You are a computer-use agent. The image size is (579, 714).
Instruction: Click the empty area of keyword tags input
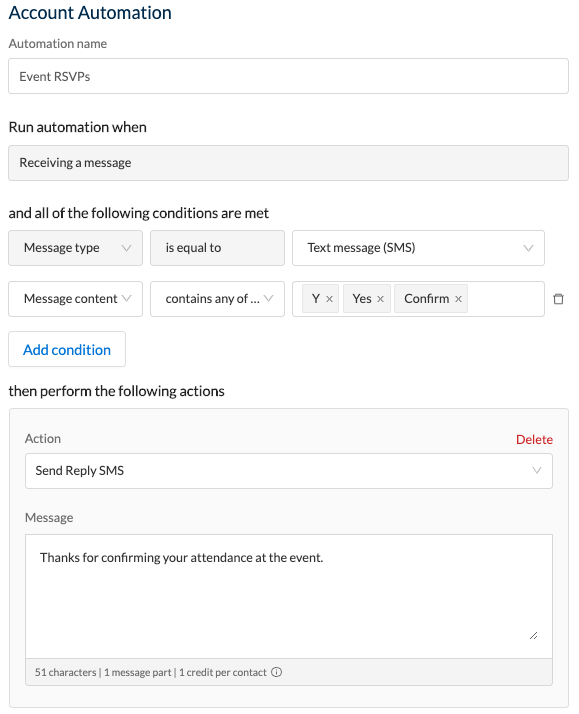tap(505, 299)
